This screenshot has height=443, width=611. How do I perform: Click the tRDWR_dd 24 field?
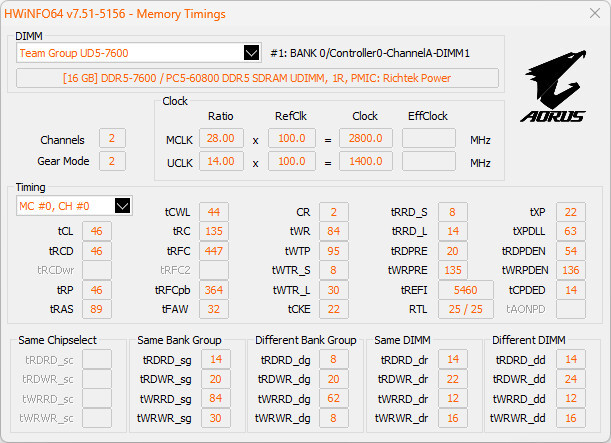tap(571, 379)
